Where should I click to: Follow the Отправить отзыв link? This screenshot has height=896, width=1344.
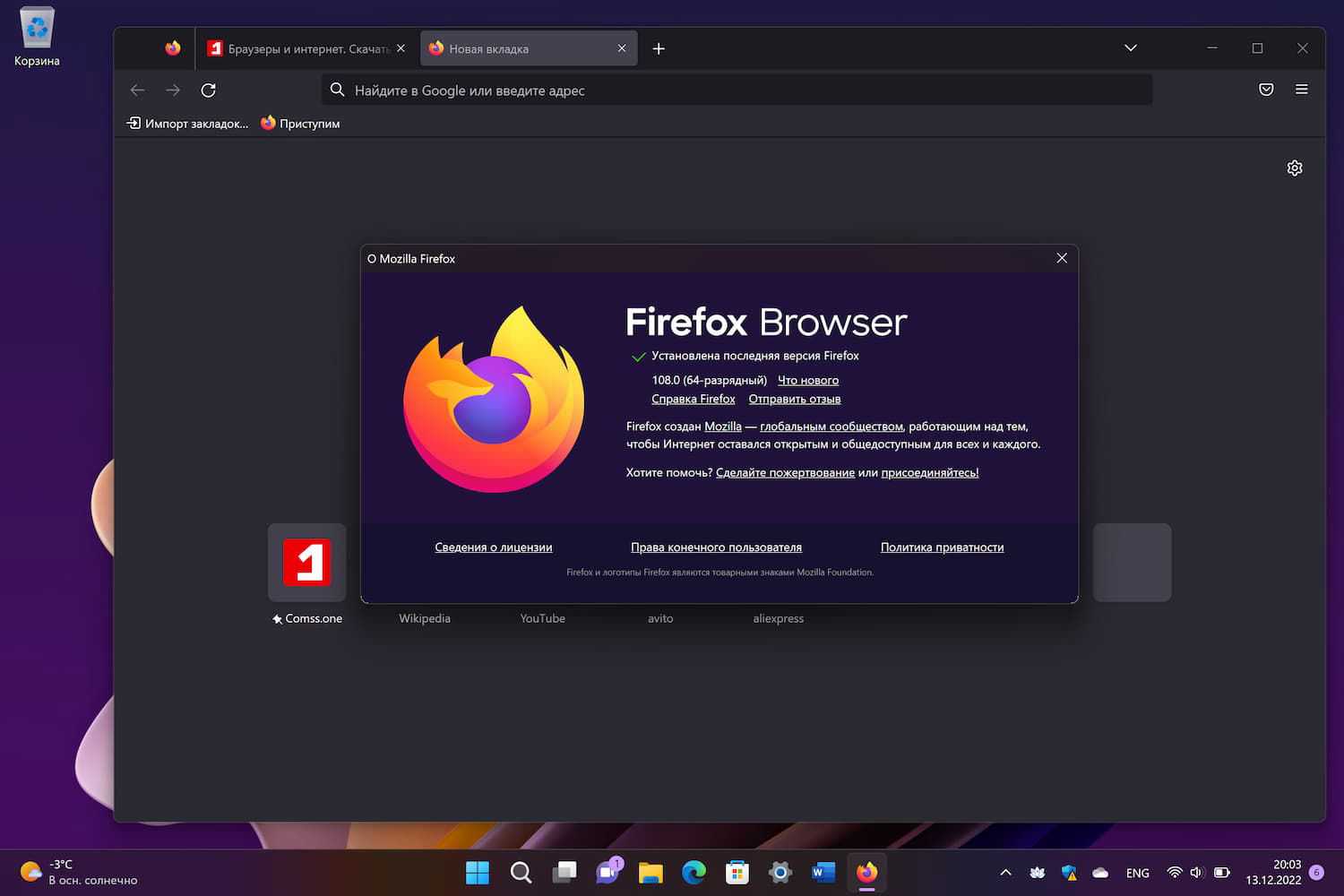tap(795, 399)
